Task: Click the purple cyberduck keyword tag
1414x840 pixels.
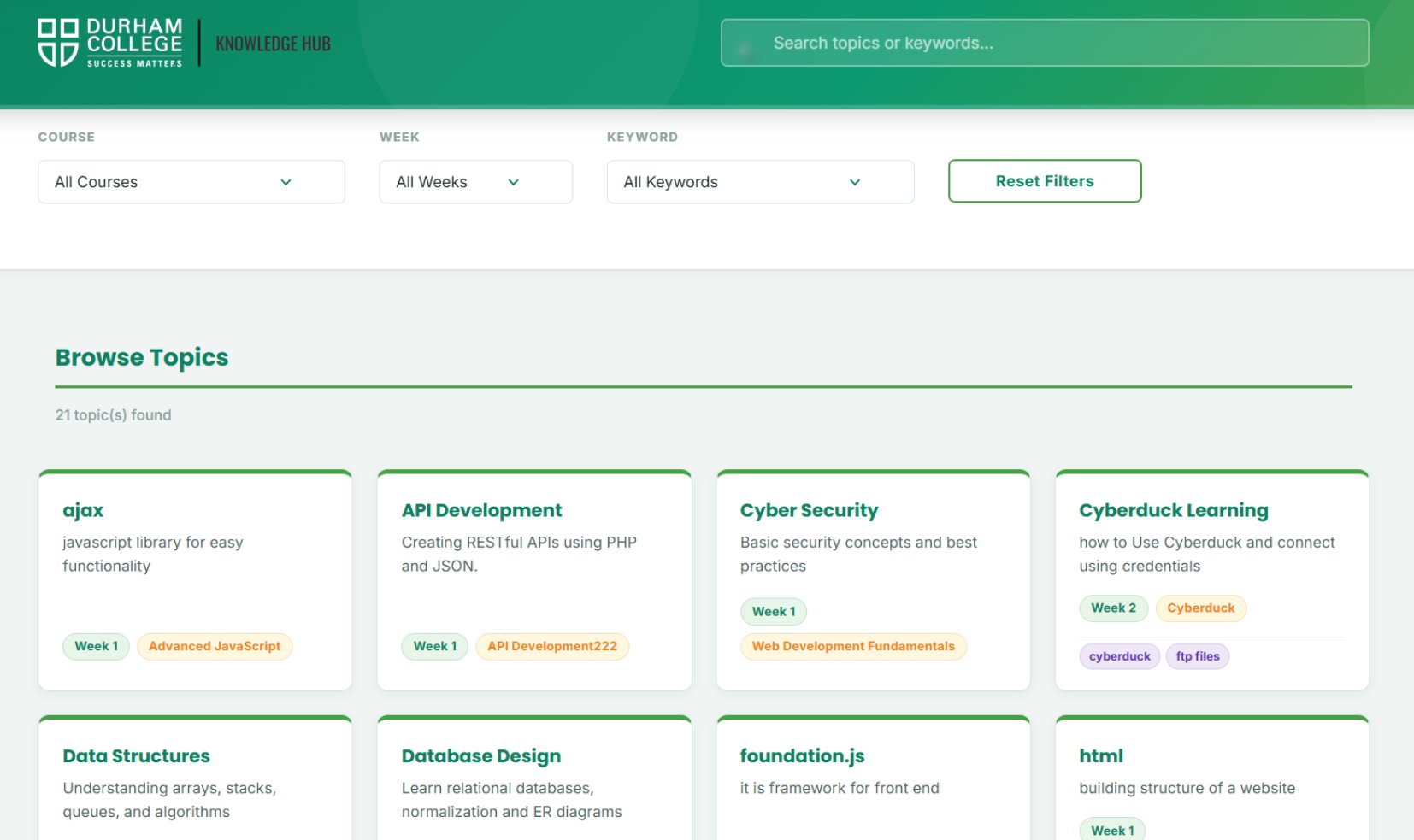Action: tap(1120, 656)
